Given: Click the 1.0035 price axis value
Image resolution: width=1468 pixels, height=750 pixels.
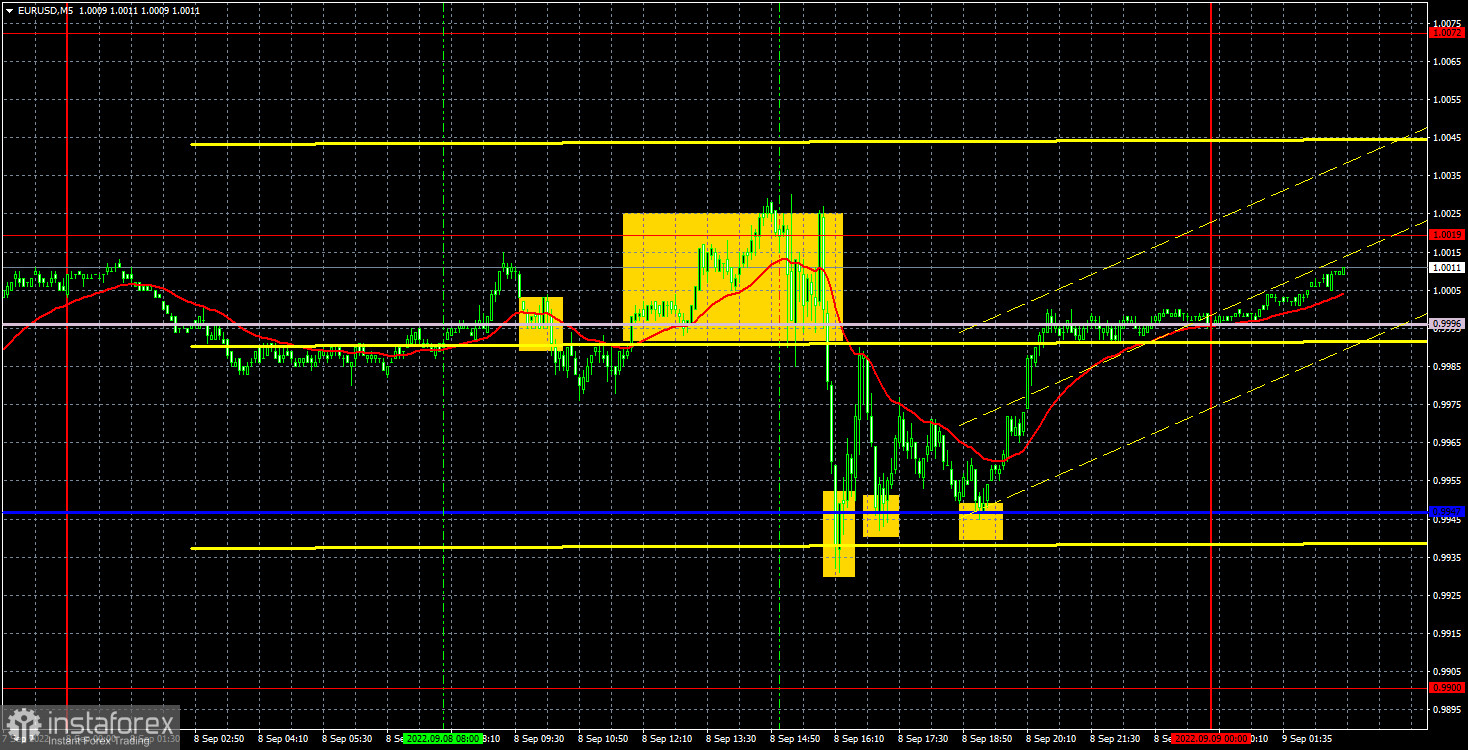Looking at the screenshot, I should (1447, 175).
